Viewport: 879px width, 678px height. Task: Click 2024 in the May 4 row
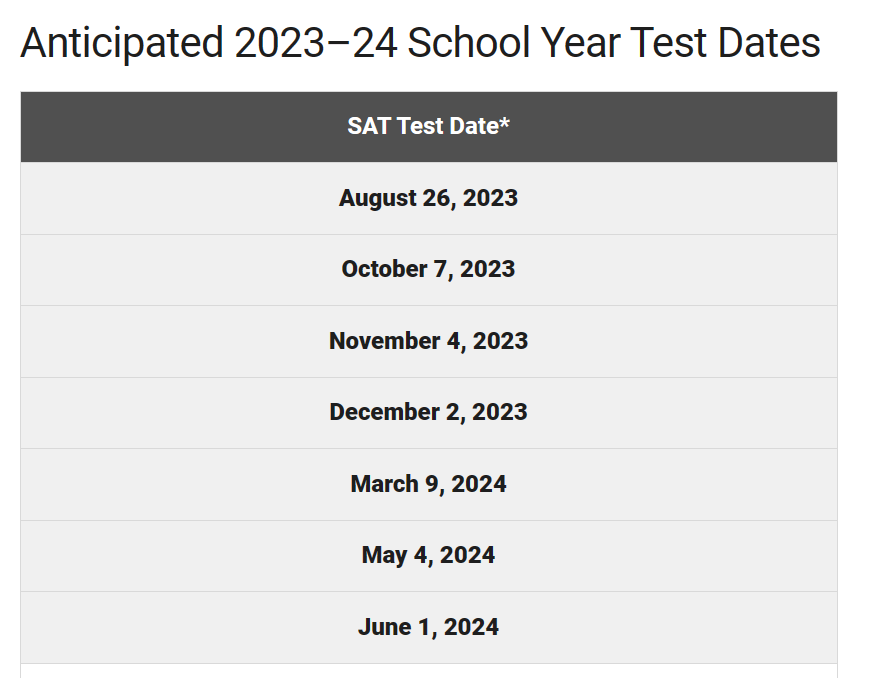(468, 555)
